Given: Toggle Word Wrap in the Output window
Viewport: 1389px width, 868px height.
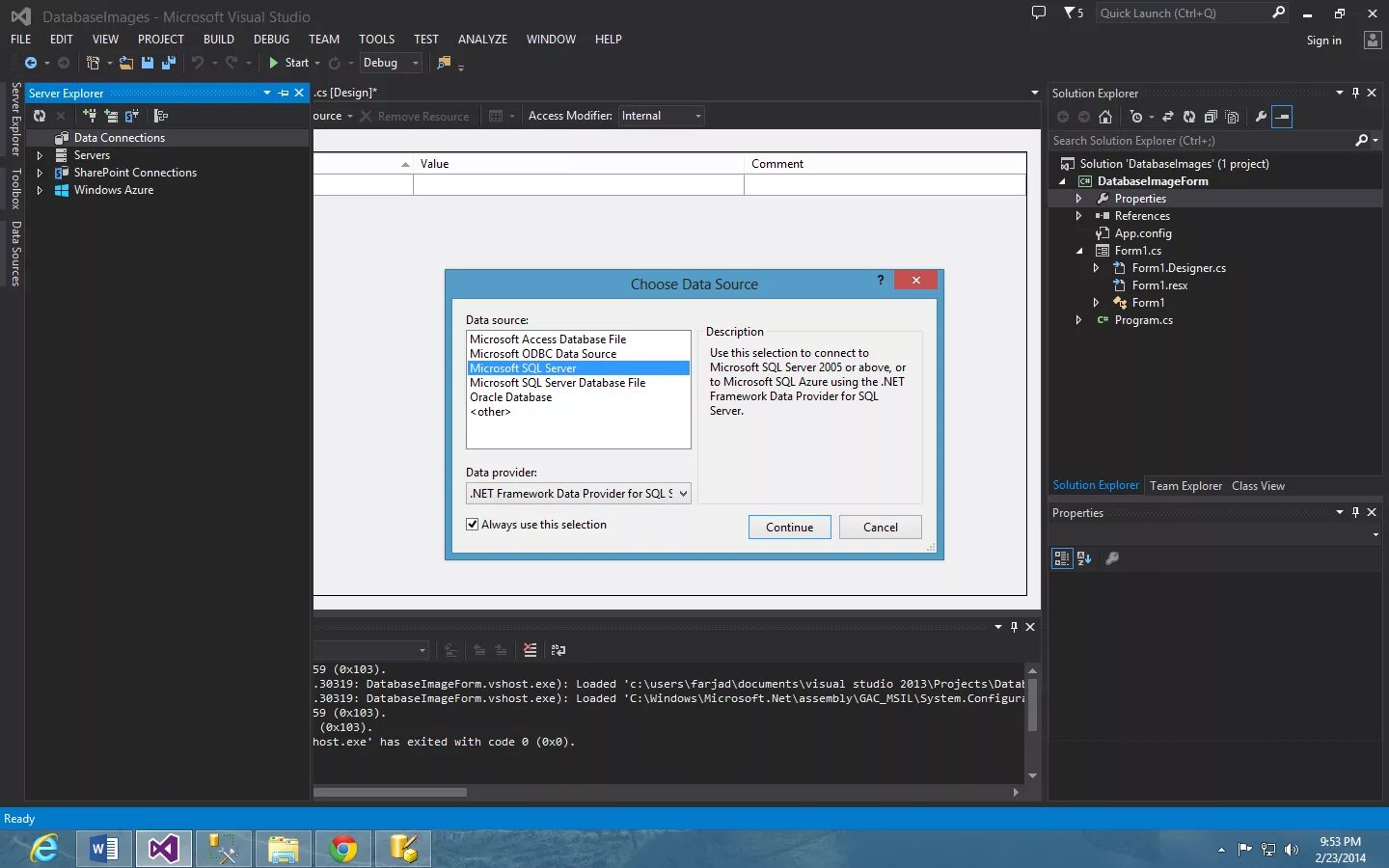Looking at the screenshot, I should coord(558,650).
